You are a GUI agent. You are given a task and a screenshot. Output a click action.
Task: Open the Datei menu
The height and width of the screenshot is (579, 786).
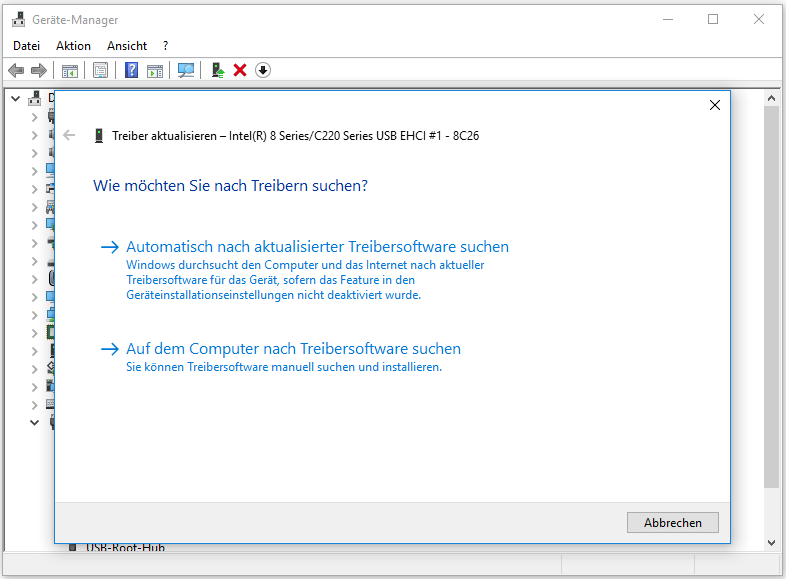(x=27, y=46)
